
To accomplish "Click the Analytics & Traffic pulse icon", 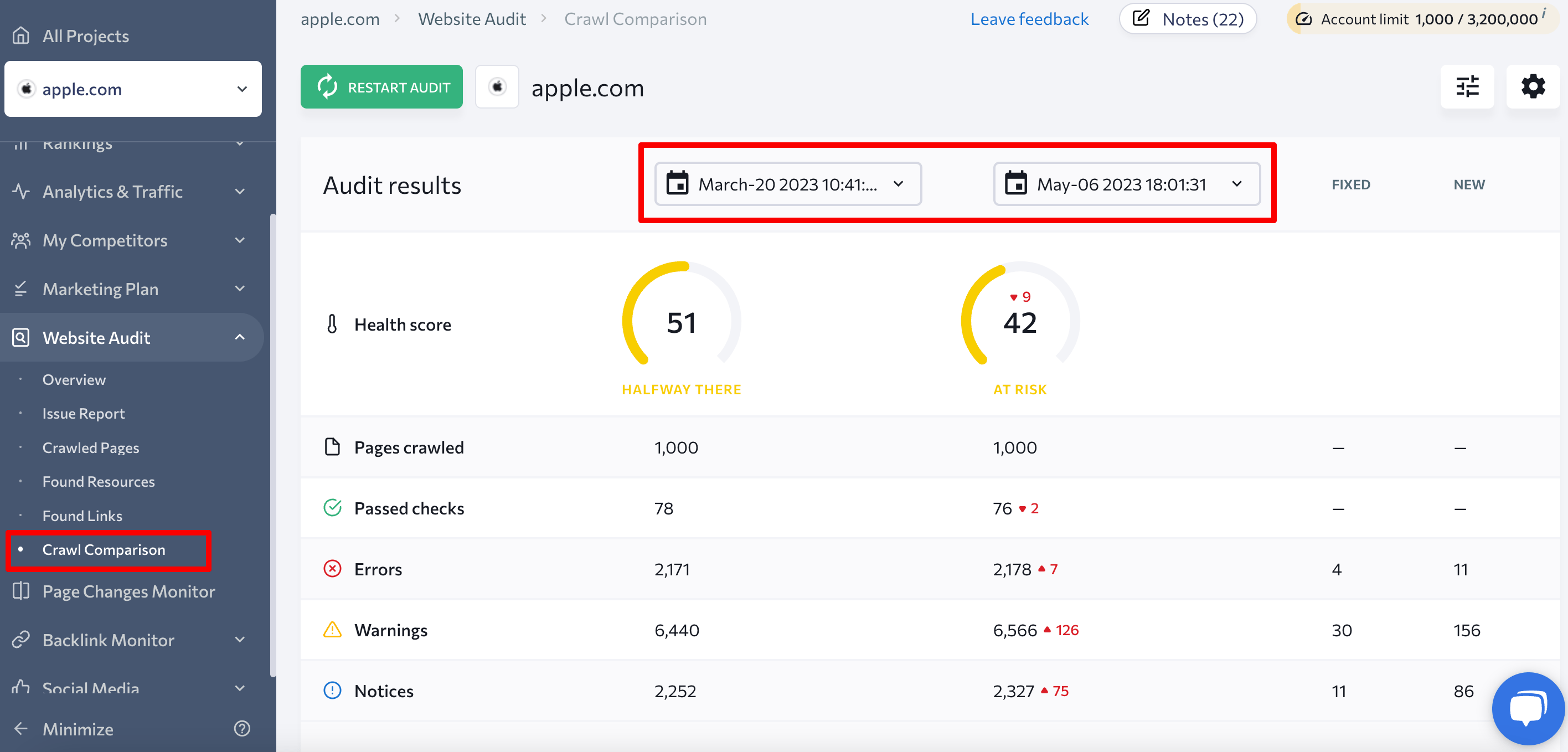I will [x=20, y=191].
